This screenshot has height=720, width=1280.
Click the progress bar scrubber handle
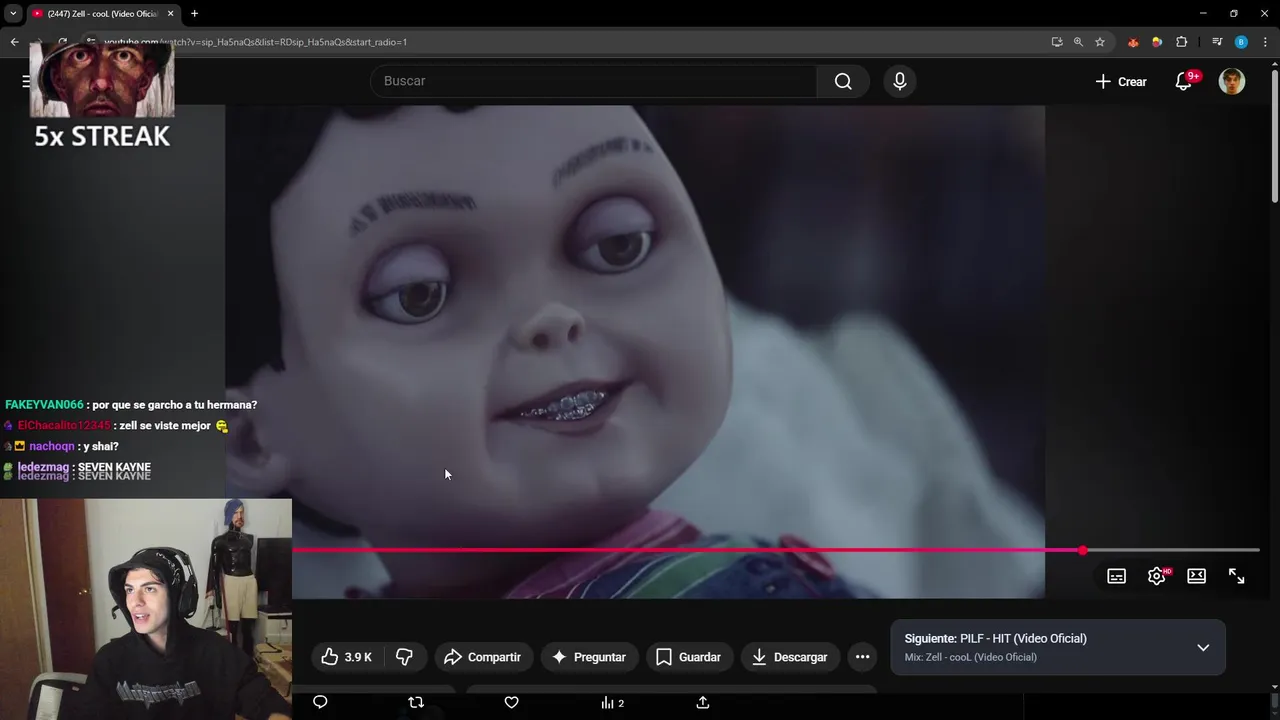pos(1082,550)
